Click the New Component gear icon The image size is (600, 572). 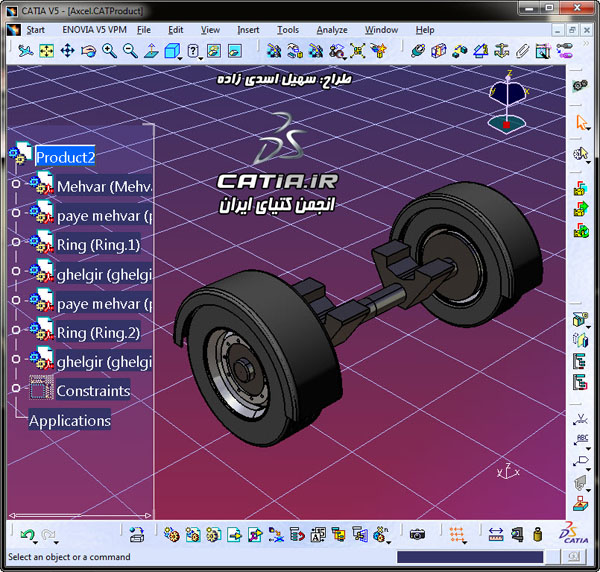pos(171,534)
